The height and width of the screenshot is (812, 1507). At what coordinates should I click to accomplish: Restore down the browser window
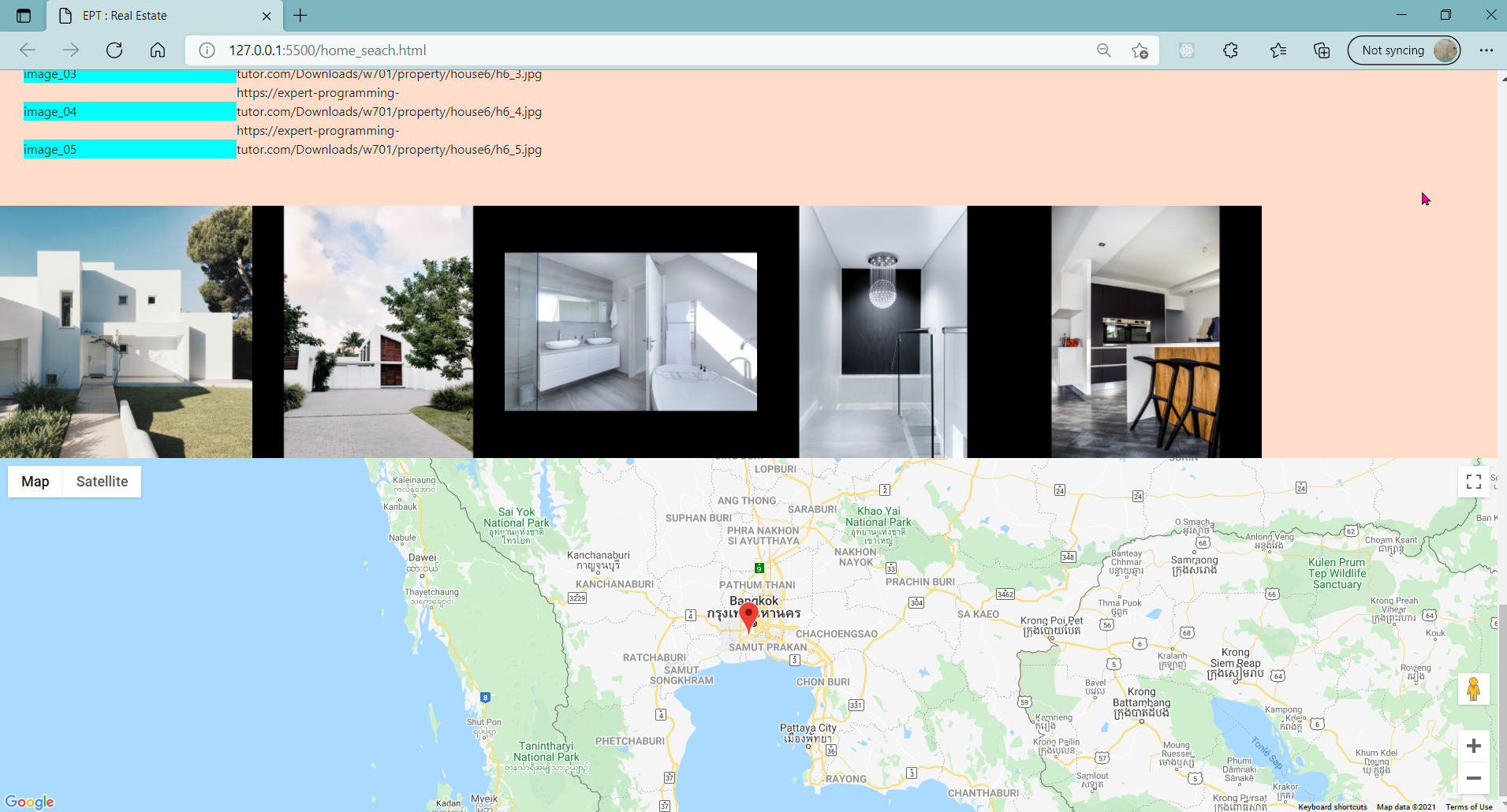click(1445, 15)
